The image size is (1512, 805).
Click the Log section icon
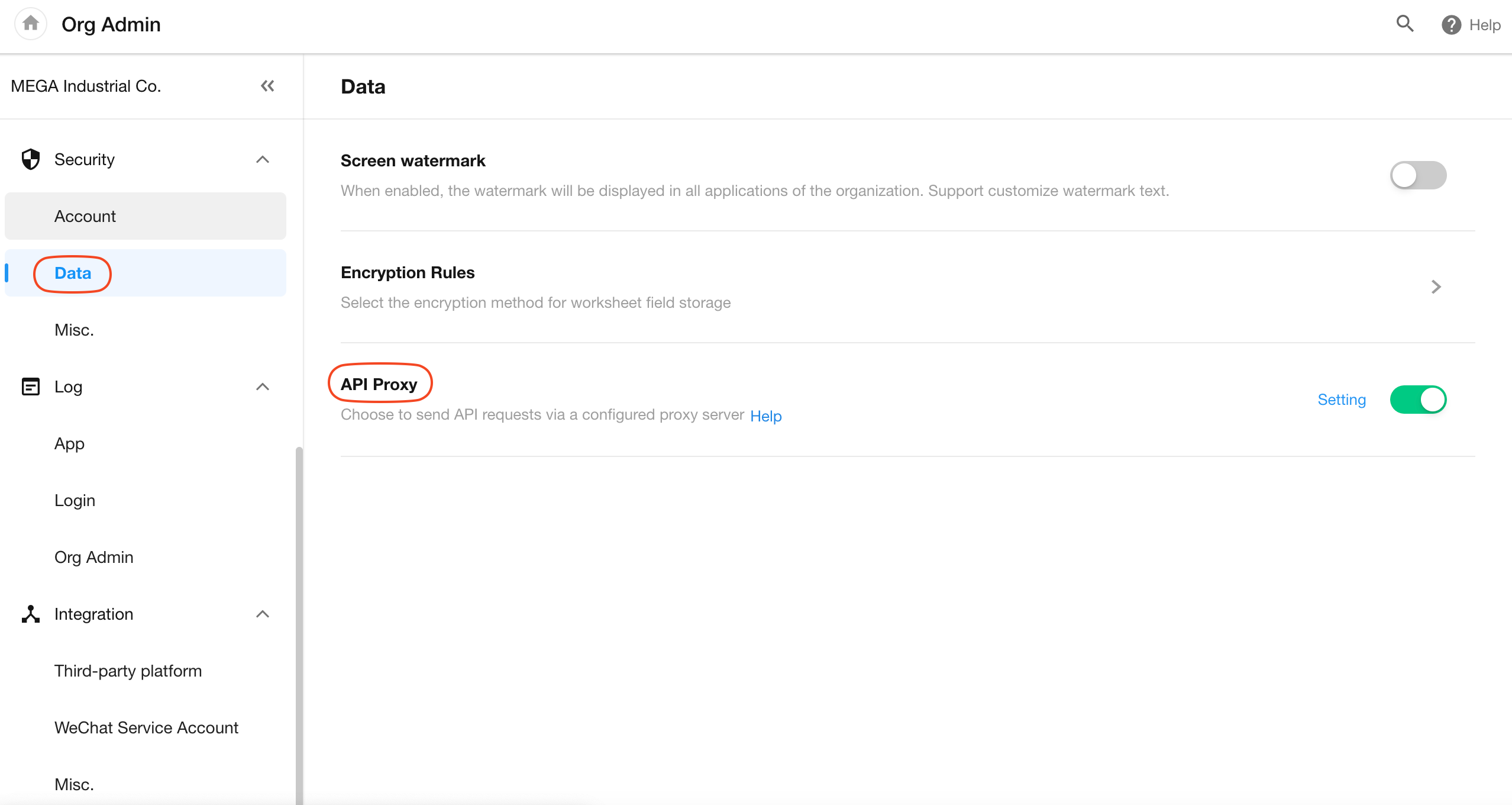coord(30,387)
